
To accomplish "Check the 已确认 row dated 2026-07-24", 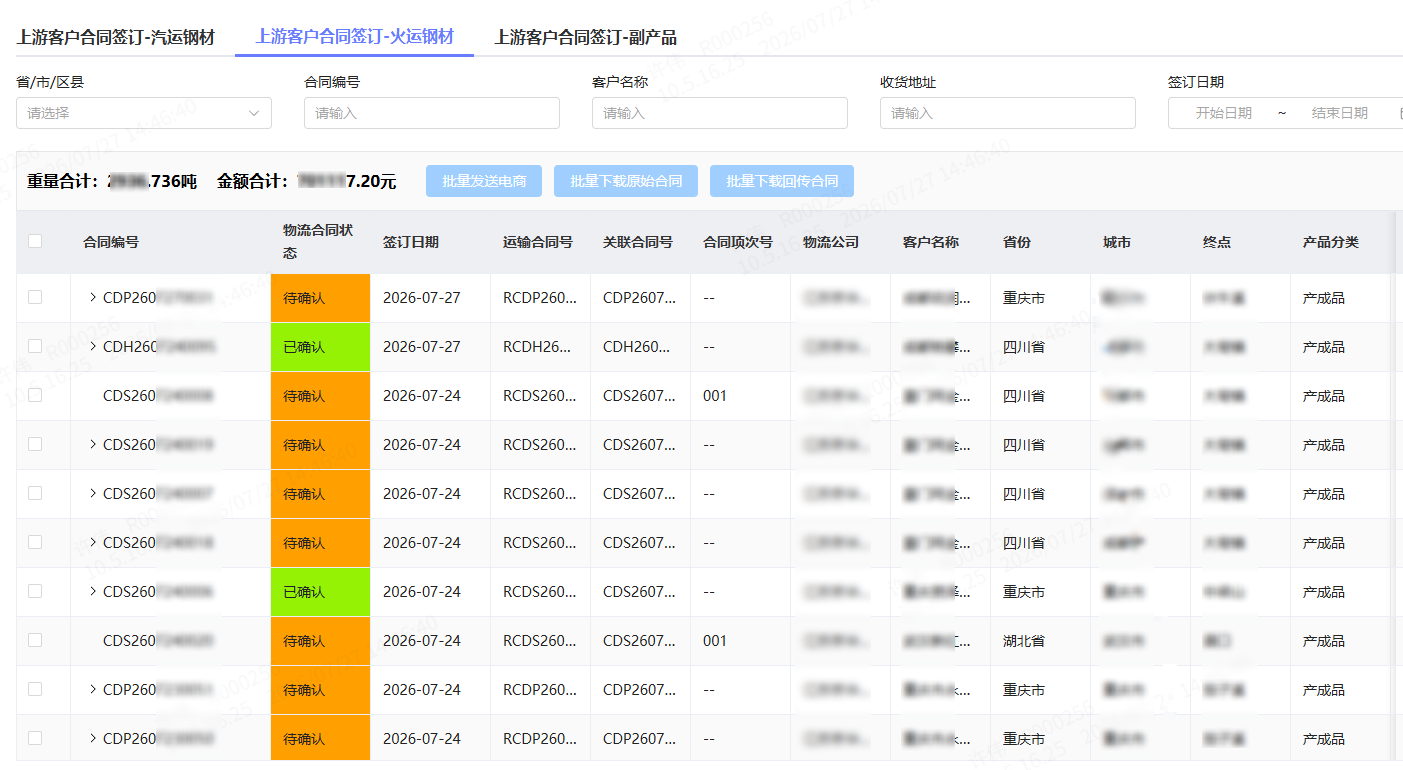I will (35, 591).
